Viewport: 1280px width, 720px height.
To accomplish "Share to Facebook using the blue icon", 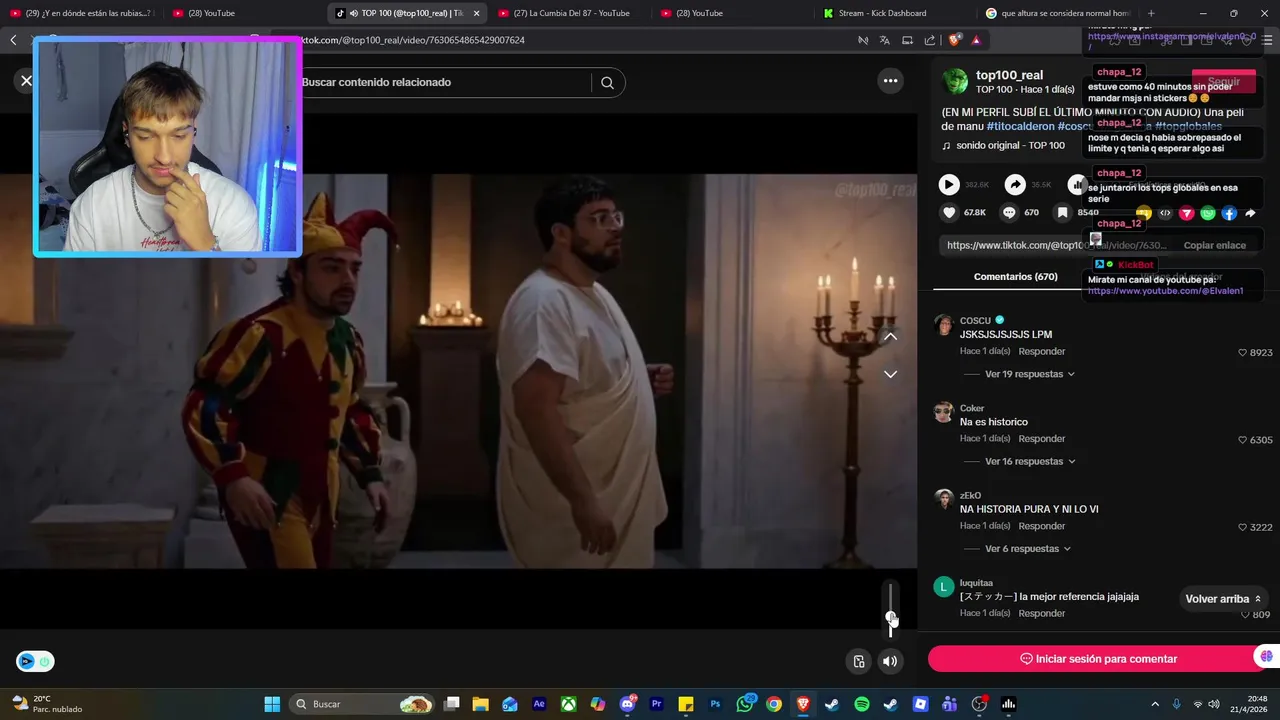I will (x=1229, y=213).
